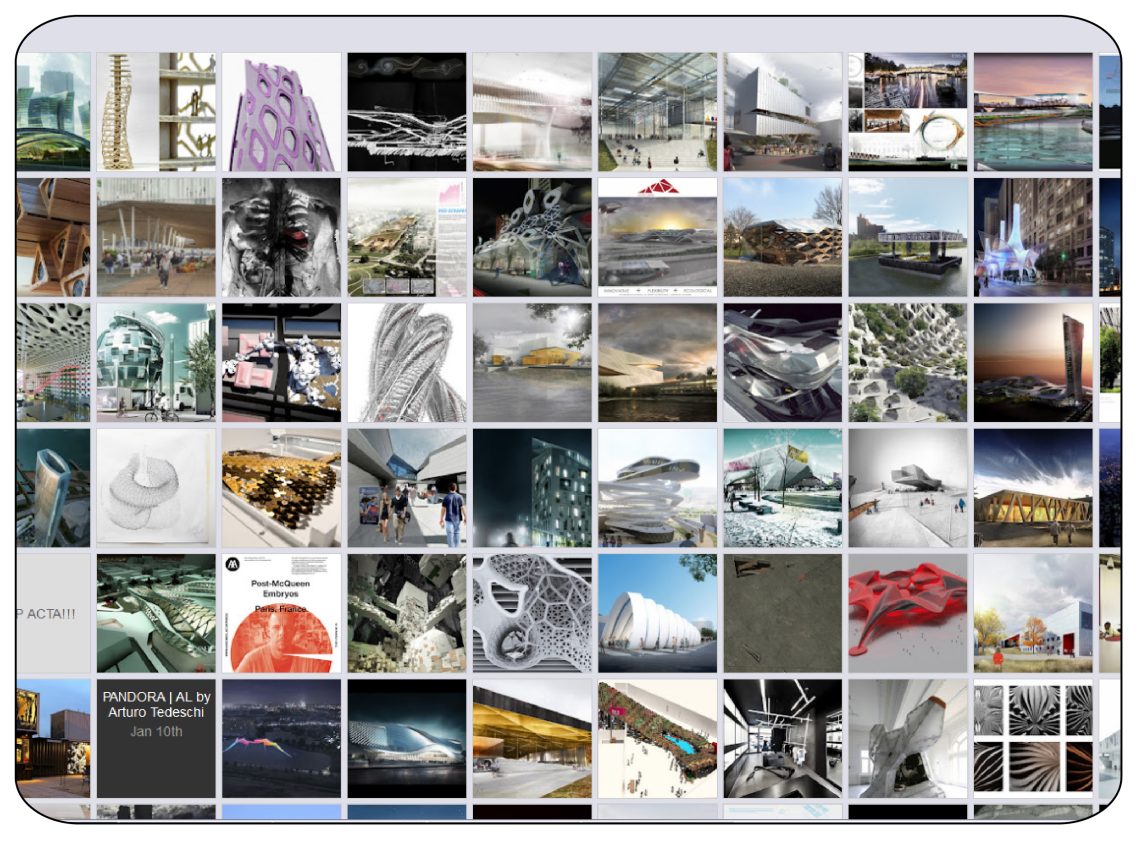
Task: Click the wooden truss pavilion at dusk
Action: [x=1032, y=488]
